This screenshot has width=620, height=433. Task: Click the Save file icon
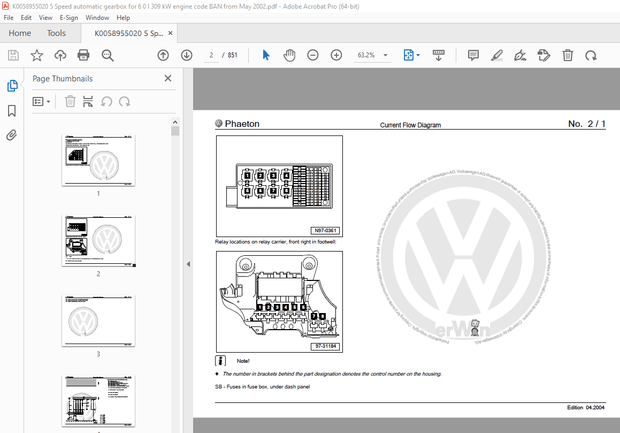pyautogui.click(x=13, y=55)
